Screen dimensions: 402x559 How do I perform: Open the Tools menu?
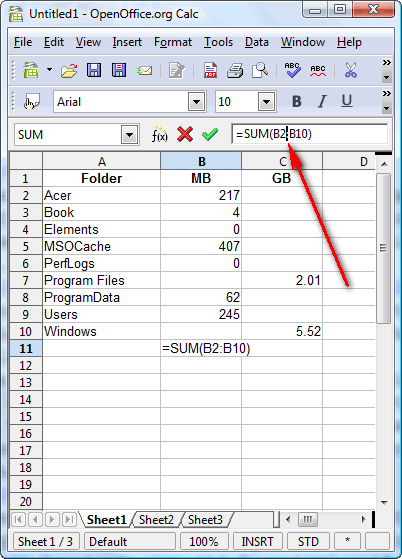(x=218, y=42)
